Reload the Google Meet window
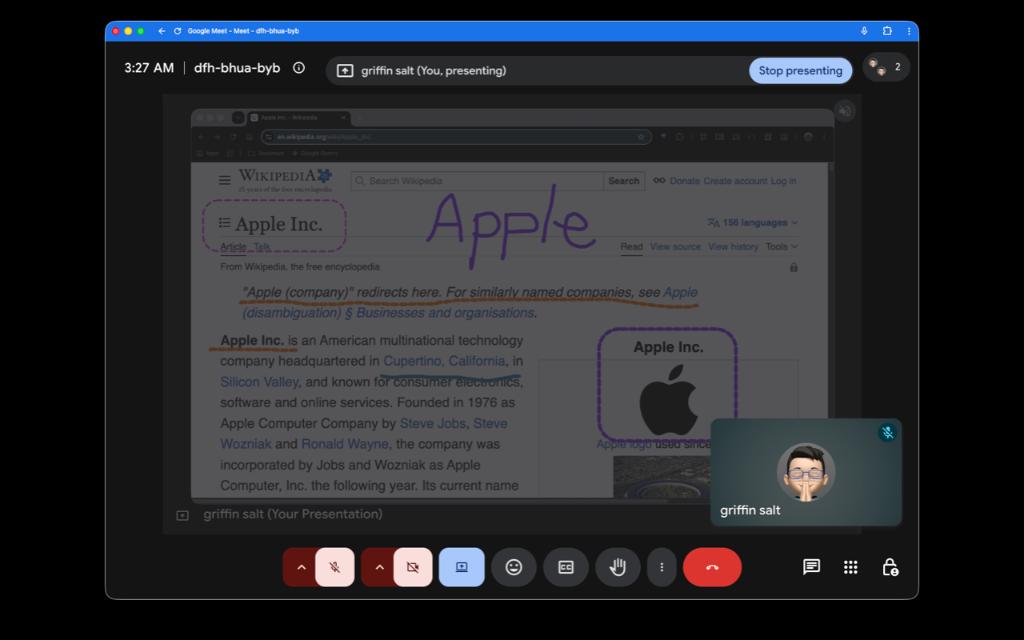This screenshot has height=640, width=1024. coord(177,31)
